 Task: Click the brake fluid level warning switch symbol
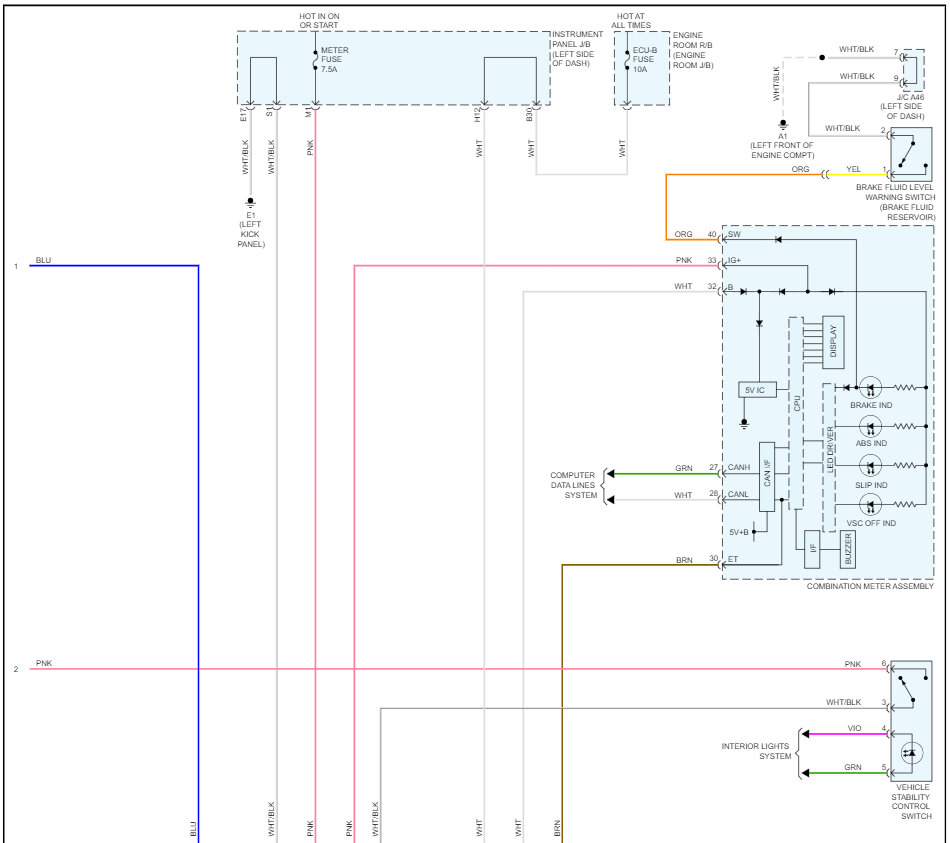point(911,154)
